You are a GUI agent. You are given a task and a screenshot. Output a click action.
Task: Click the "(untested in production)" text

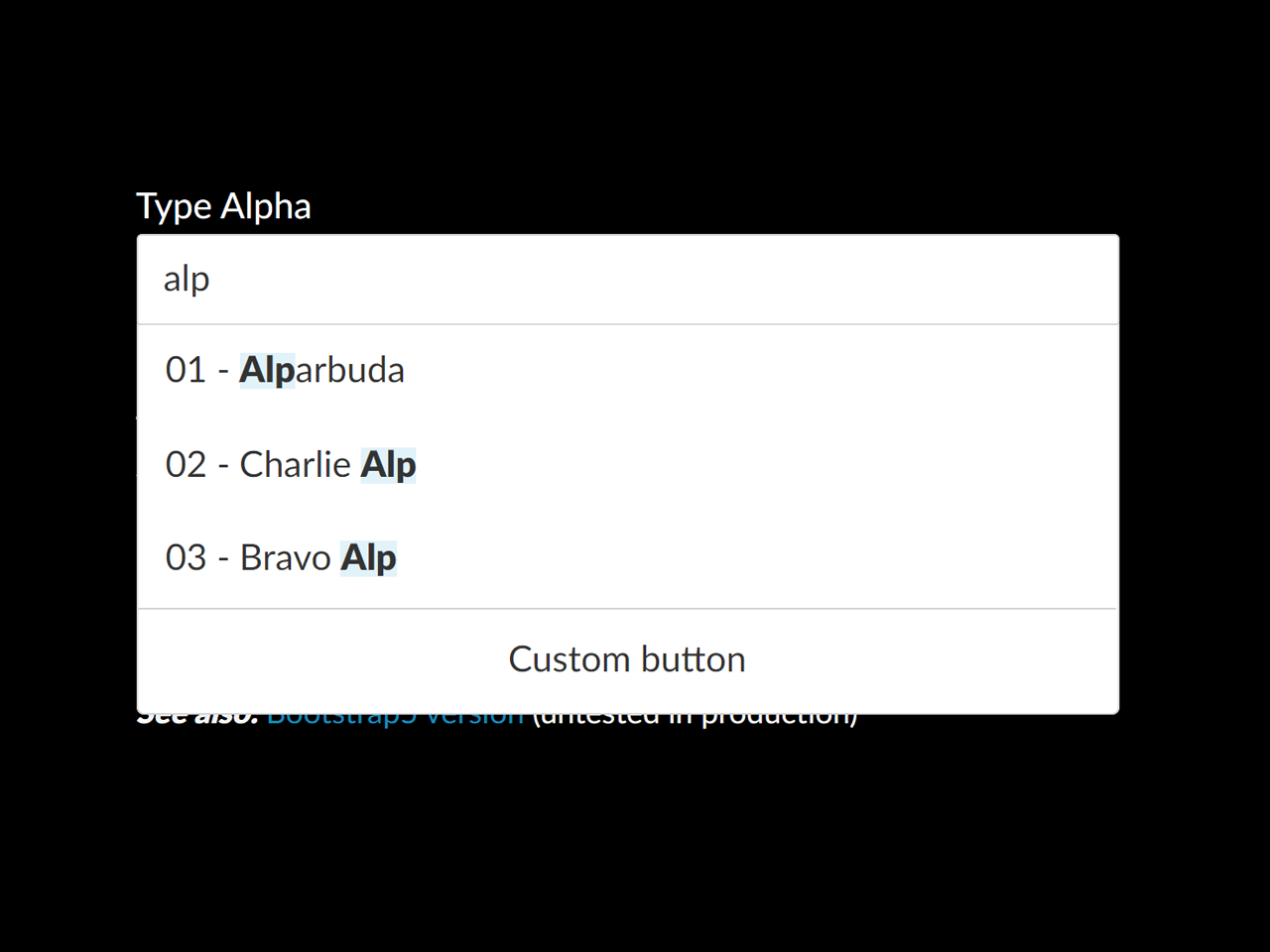pyautogui.click(x=695, y=718)
